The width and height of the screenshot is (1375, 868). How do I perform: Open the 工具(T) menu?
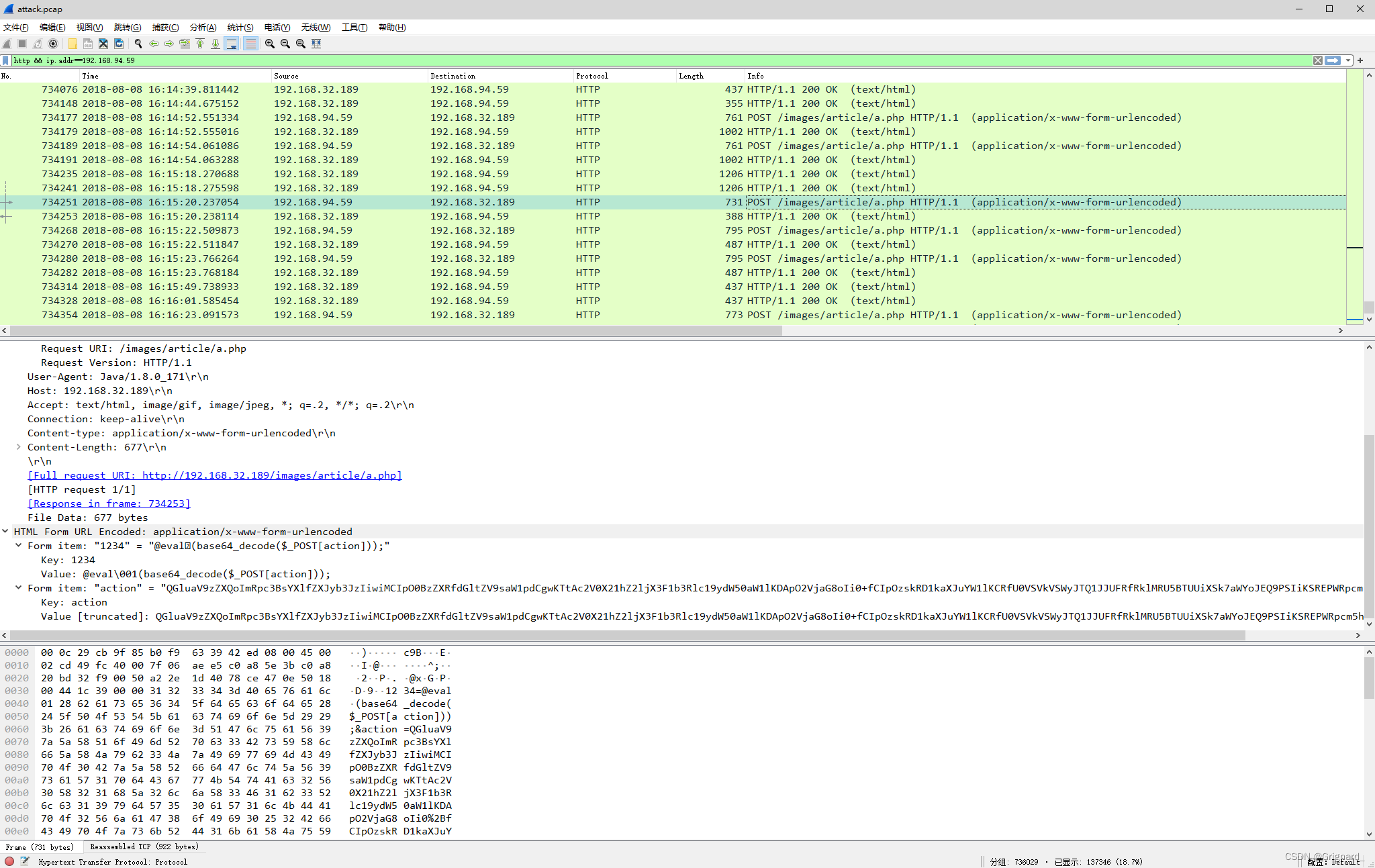click(x=354, y=28)
